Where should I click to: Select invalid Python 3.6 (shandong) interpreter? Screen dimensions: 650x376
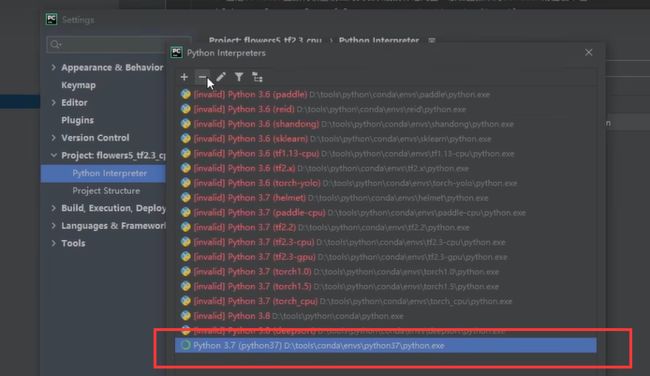(386, 124)
